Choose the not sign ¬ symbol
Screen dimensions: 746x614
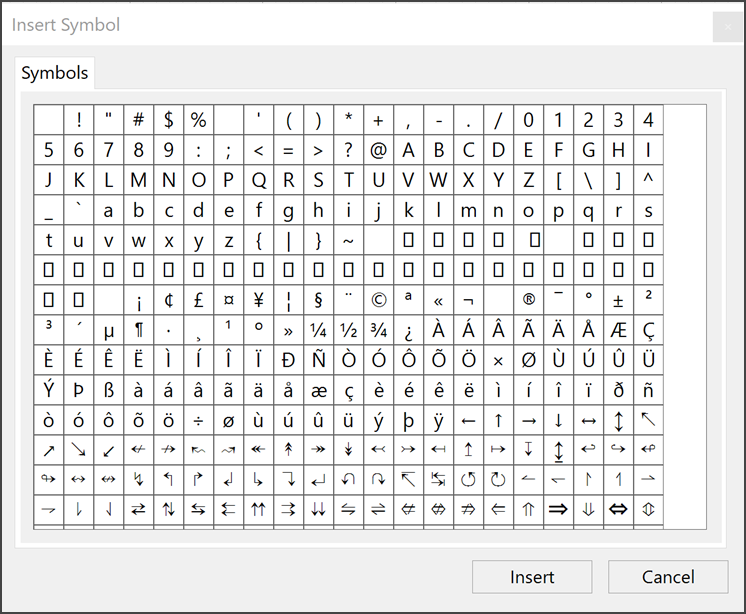point(468,300)
